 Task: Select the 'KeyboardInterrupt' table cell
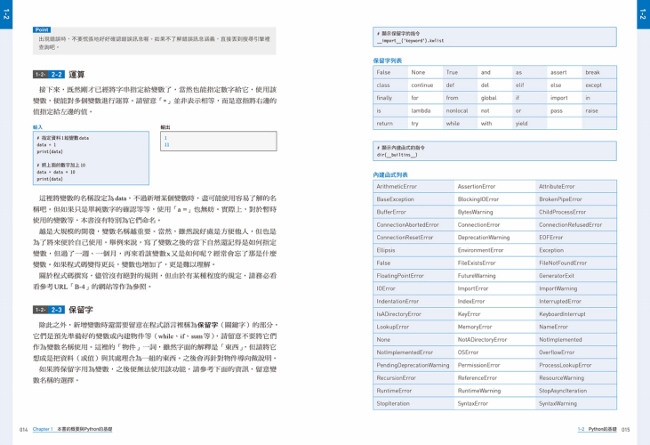coord(576,314)
